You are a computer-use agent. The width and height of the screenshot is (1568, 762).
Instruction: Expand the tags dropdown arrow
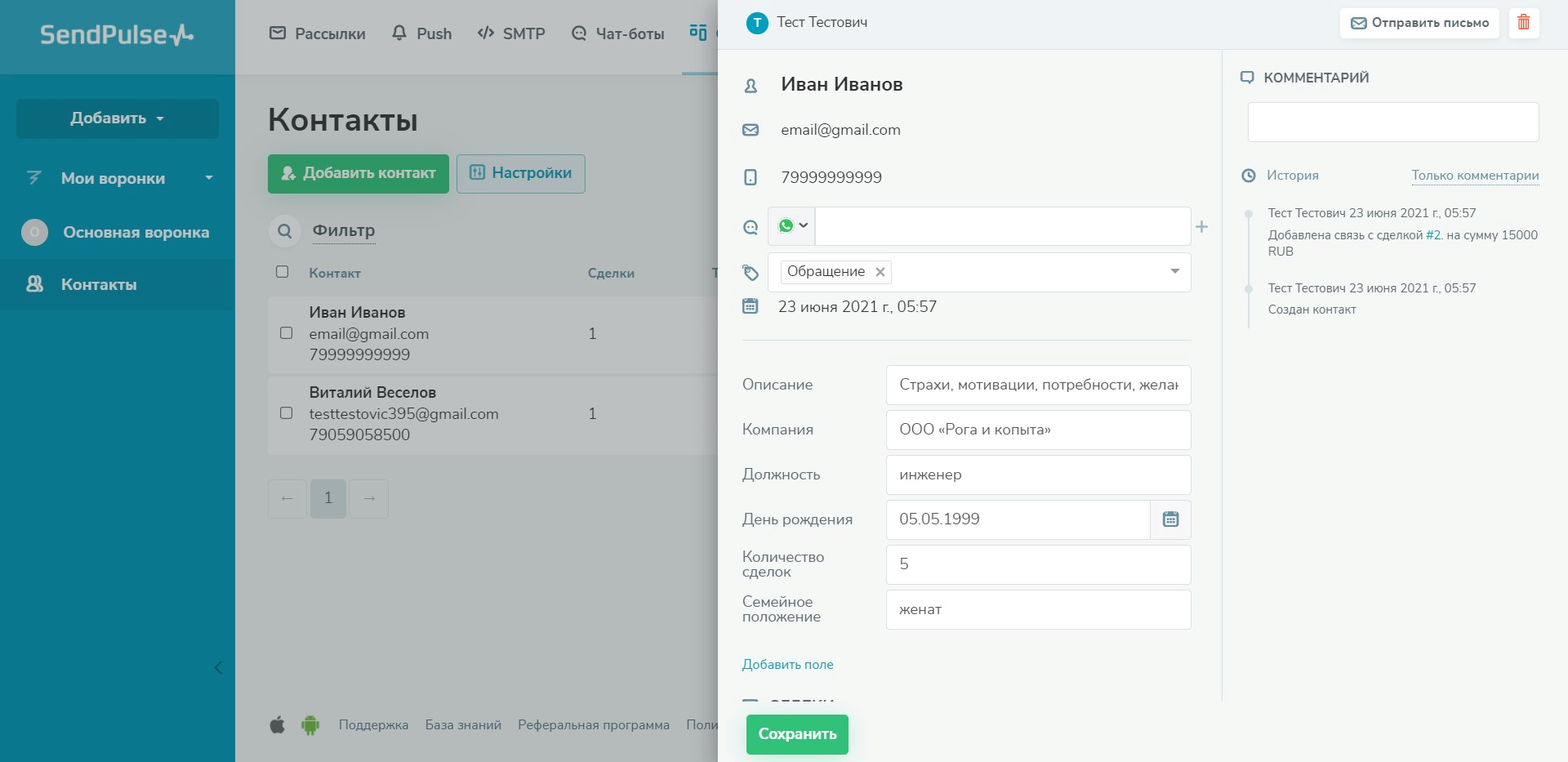click(1174, 272)
